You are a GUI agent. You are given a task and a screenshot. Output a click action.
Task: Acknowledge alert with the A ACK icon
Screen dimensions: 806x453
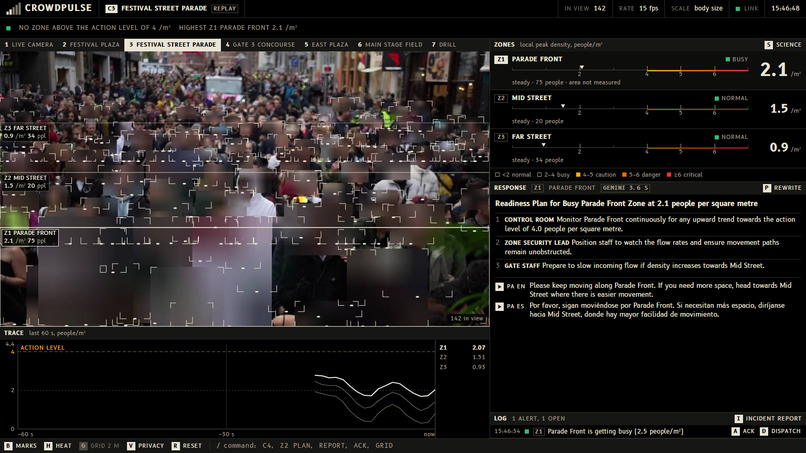(736, 431)
